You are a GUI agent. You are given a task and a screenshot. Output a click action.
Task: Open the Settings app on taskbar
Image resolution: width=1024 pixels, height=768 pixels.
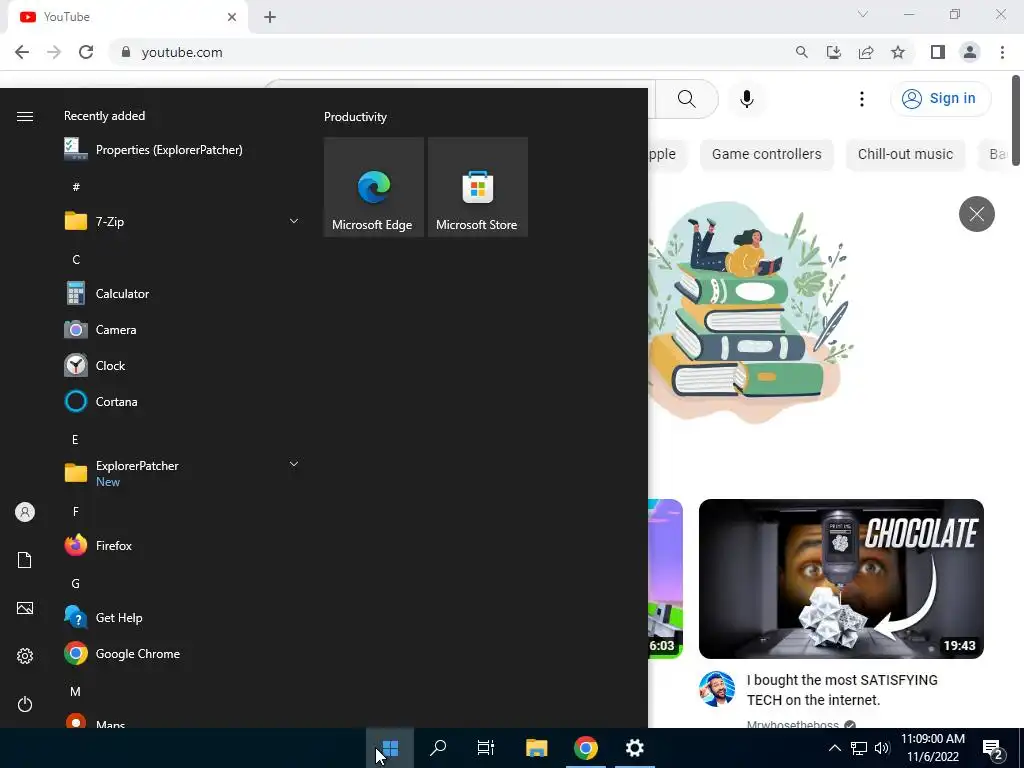point(635,748)
